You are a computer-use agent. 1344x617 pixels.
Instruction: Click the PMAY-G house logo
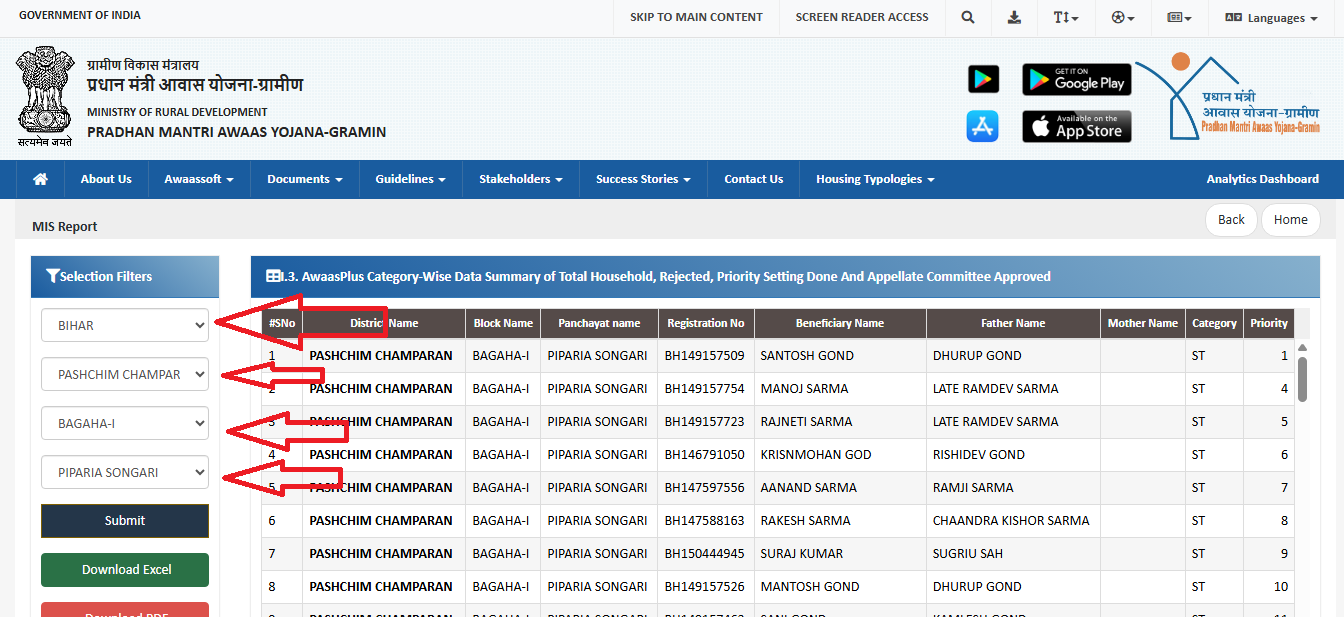[x=1230, y=97]
